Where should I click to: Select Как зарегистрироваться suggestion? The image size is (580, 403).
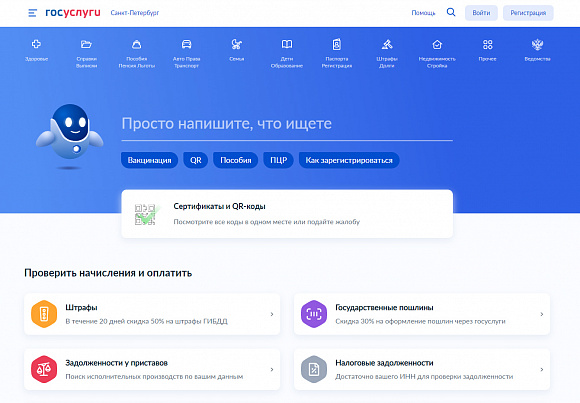pos(349,160)
